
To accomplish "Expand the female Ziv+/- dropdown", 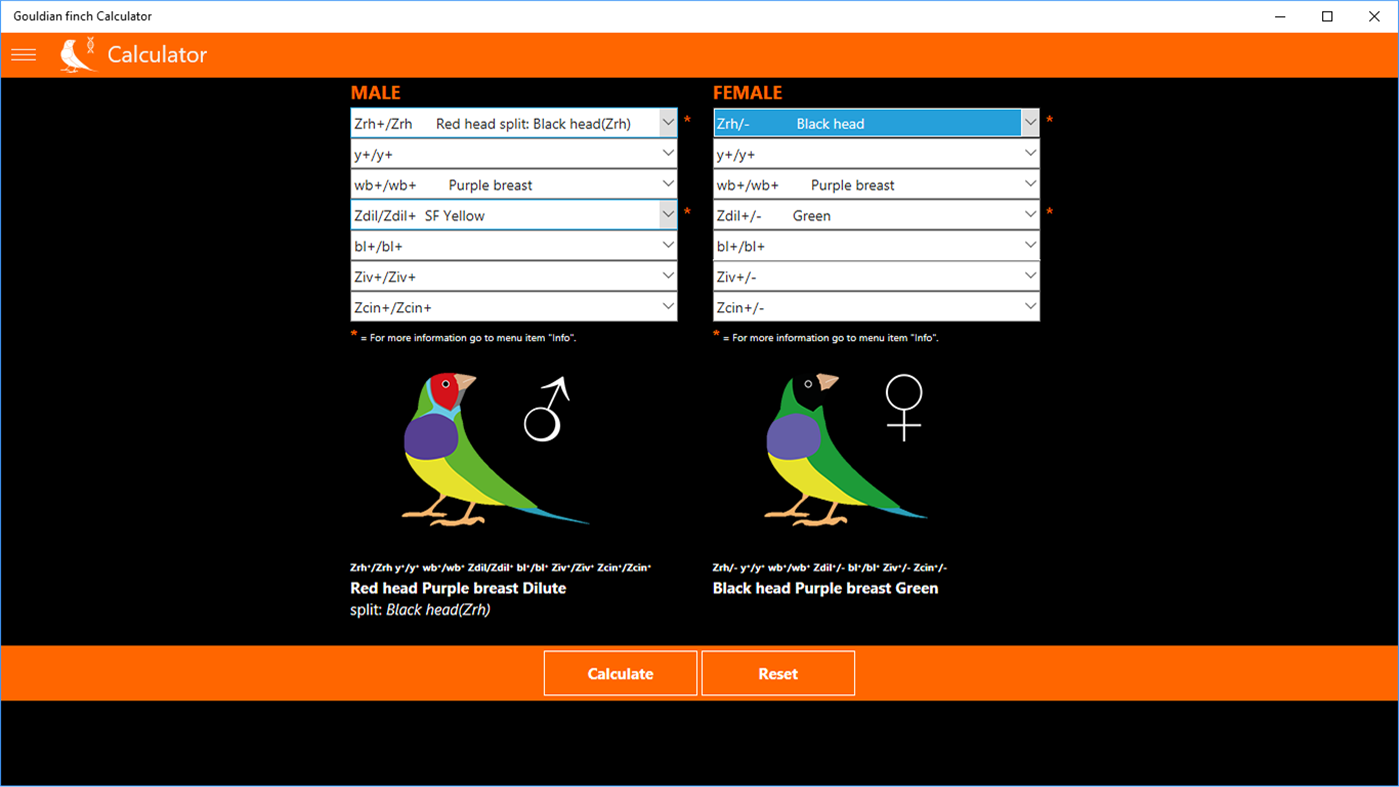I will click(x=875, y=276).
